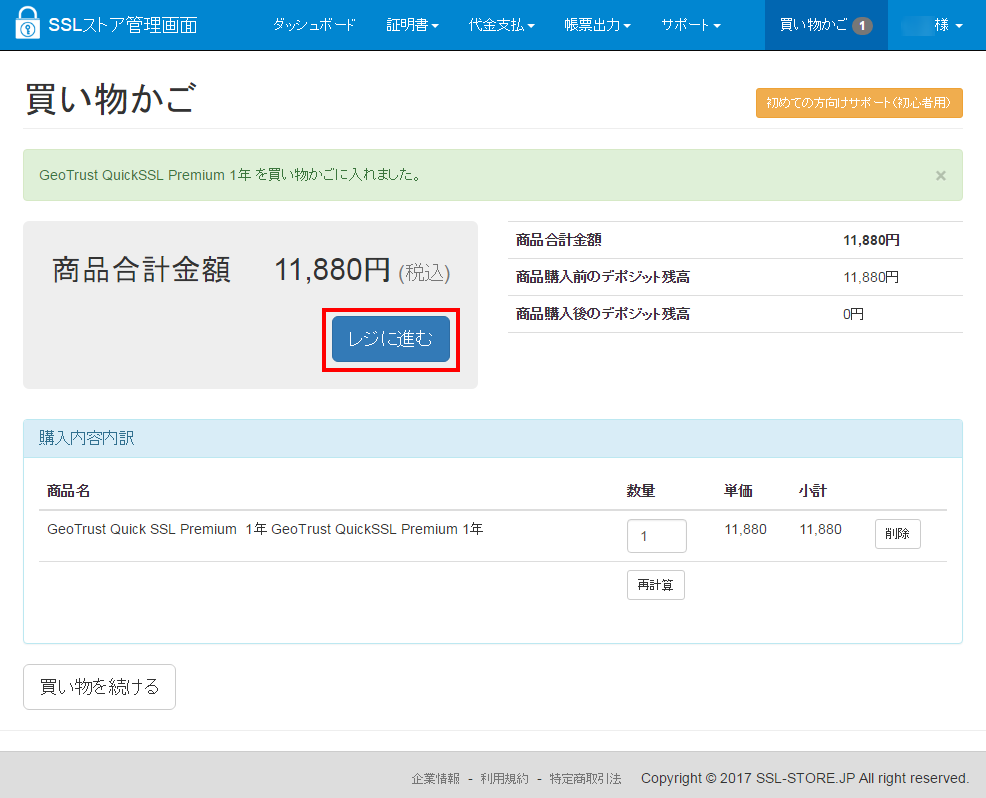986x798 pixels.
Task: Delete the GeoTrust item with 削除
Action: 897,534
